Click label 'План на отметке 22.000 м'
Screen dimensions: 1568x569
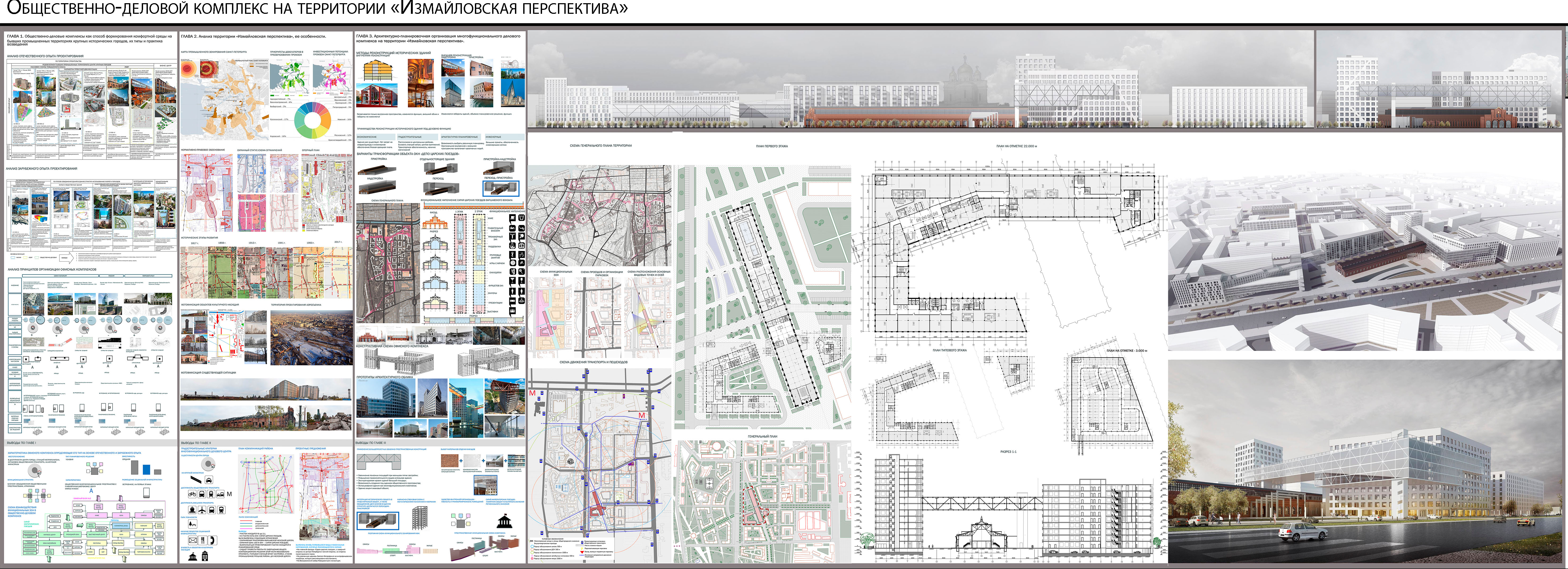(x=1016, y=147)
